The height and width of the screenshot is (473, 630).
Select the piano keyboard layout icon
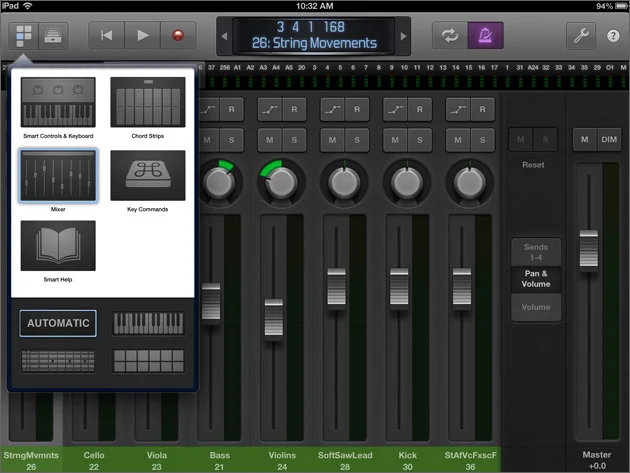[x=148, y=324]
